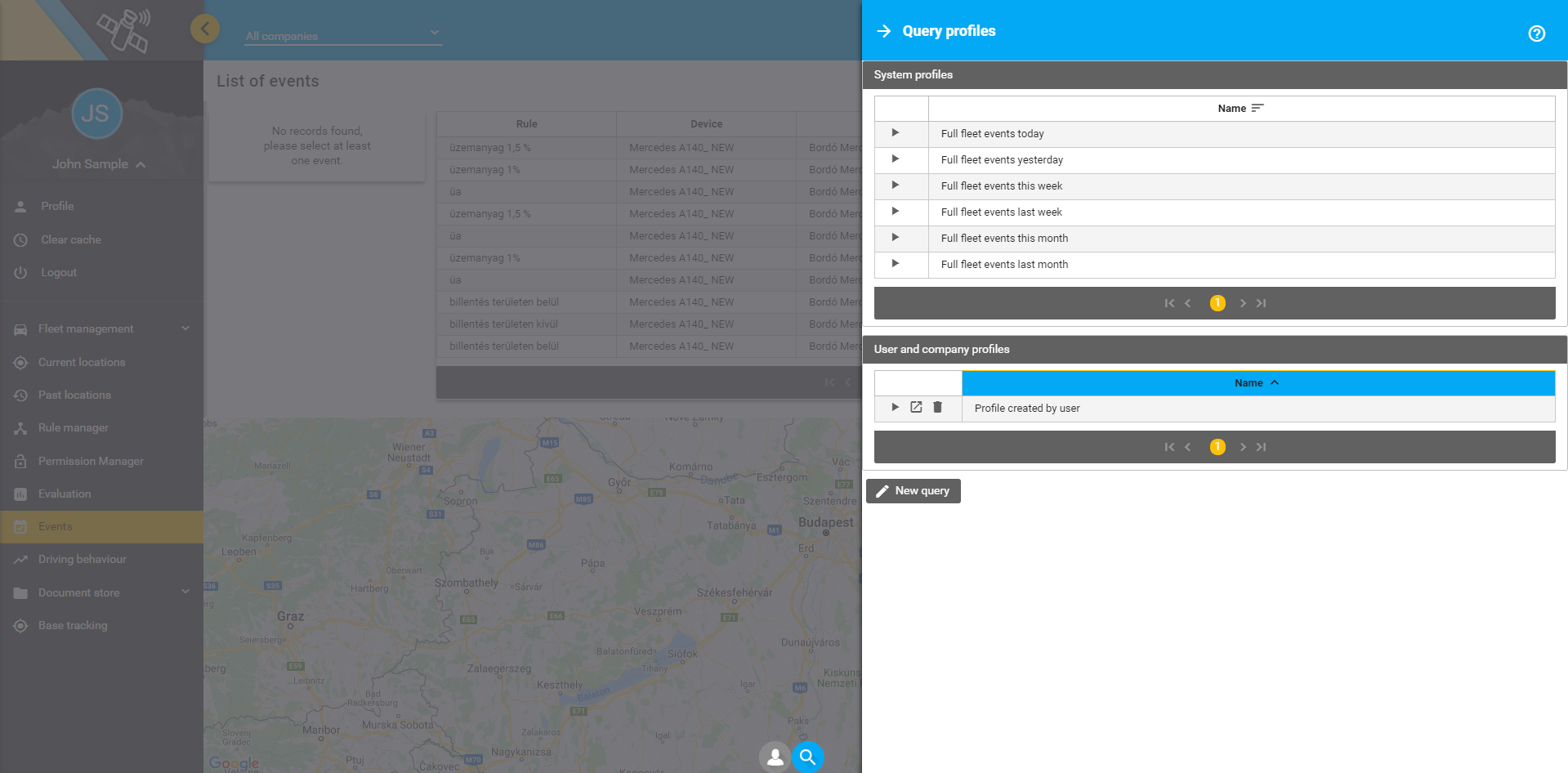Expand Full fleet events today row

896,133
